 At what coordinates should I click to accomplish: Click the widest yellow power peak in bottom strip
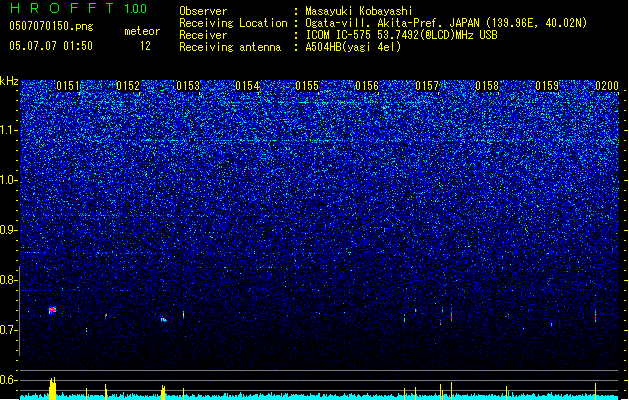53,388
